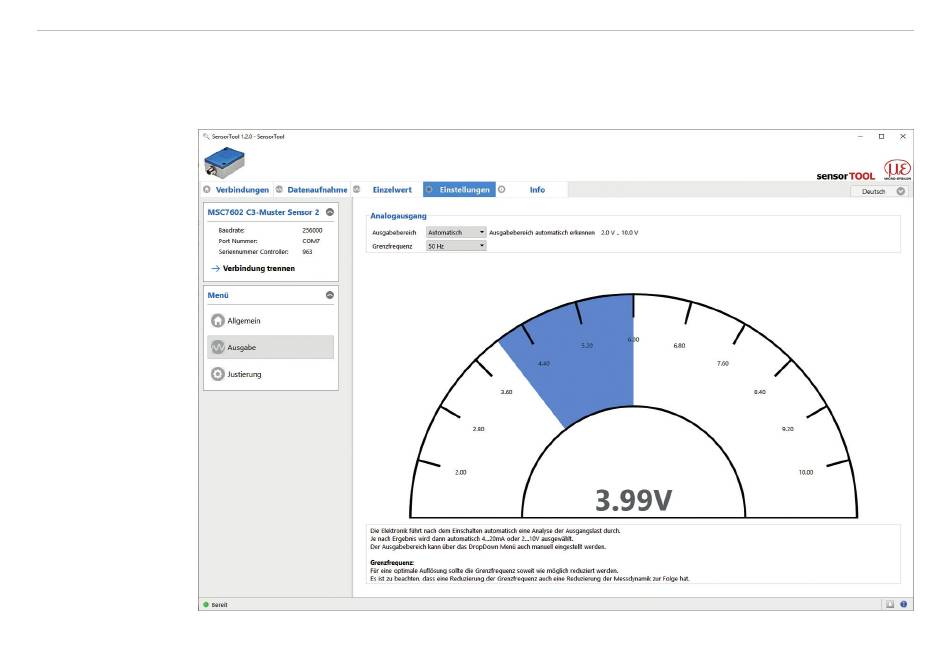This screenshot has height=665, width=950.
Task: Collapse the MSC7602 C3-Muster Sensor 2 panel
Action: tap(330, 212)
